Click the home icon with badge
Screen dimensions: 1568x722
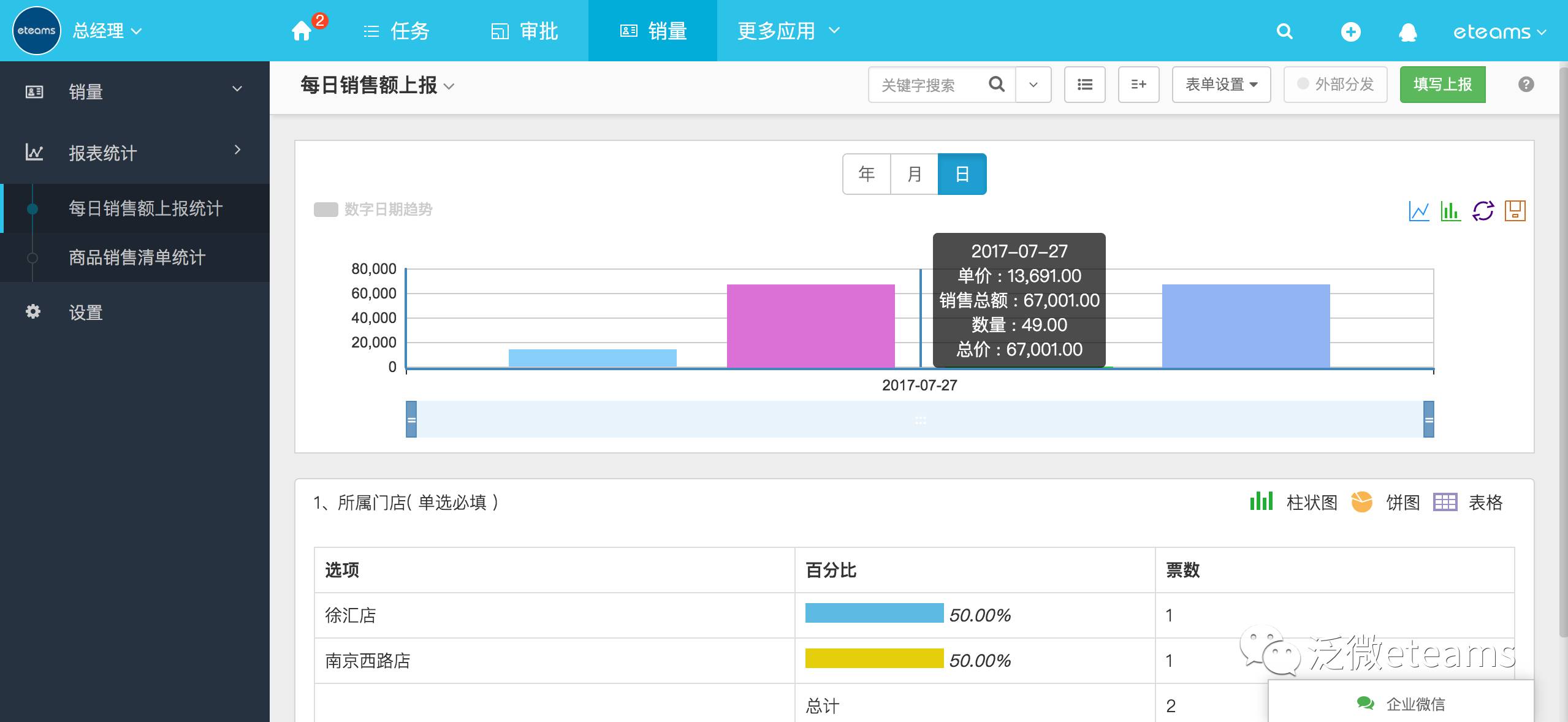[x=302, y=31]
